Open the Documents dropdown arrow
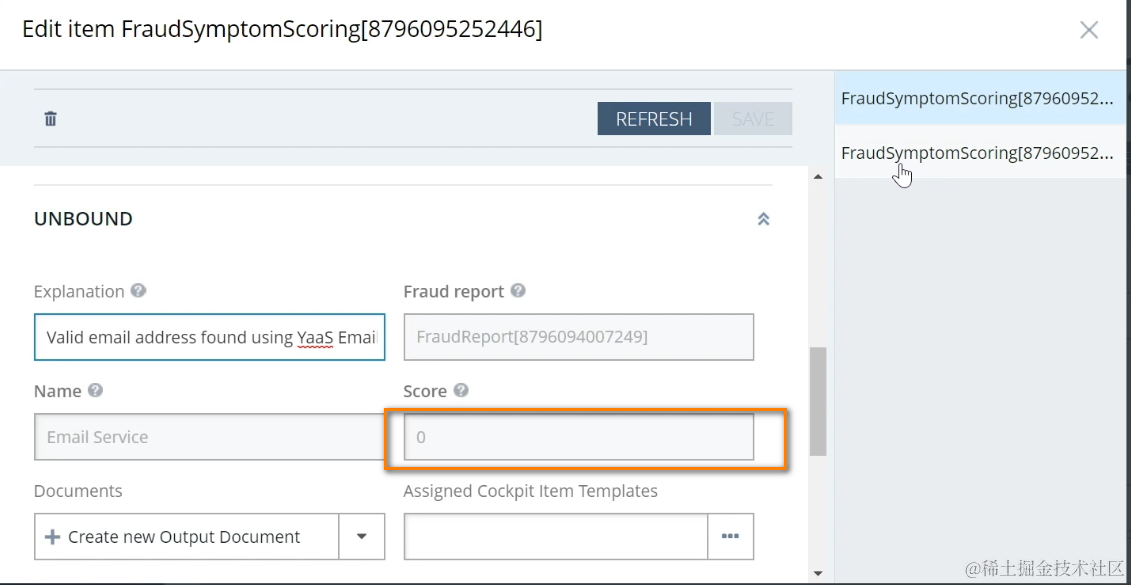The height and width of the screenshot is (585, 1131). pos(362,537)
